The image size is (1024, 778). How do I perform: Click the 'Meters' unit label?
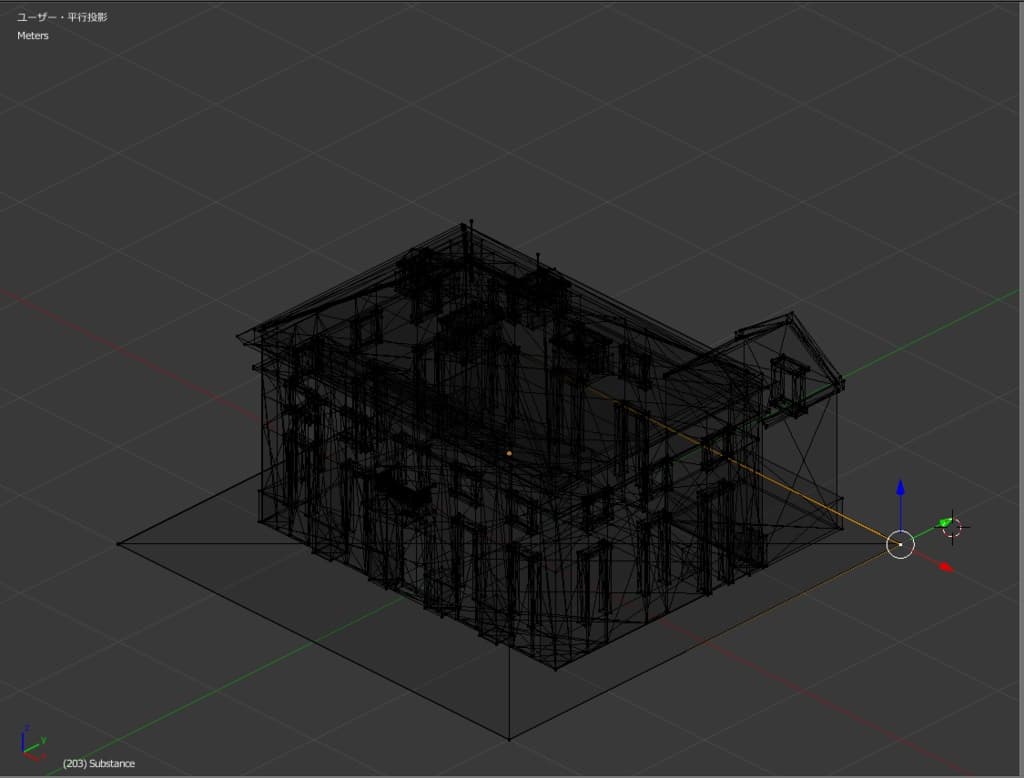(x=33, y=35)
